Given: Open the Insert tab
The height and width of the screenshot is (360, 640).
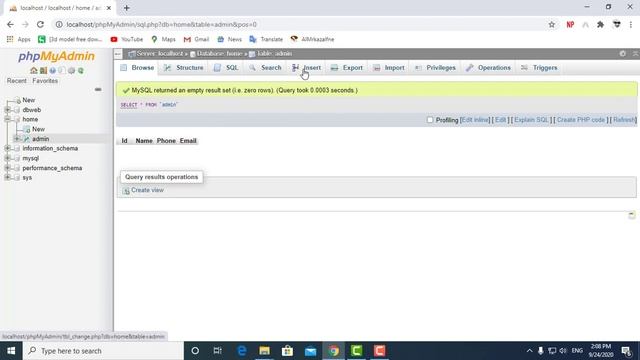Looking at the screenshot, I should coord(307,68).
